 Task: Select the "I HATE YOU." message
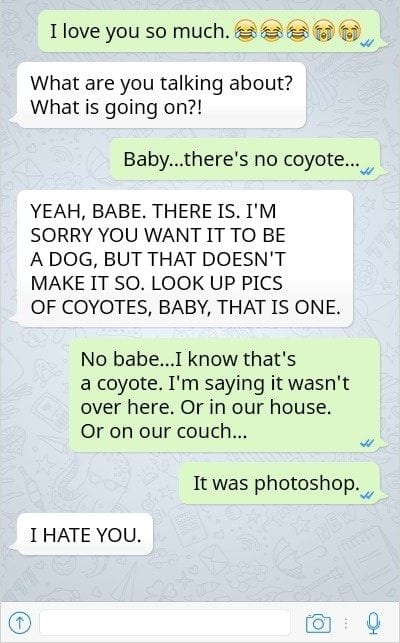click(85, 535)
